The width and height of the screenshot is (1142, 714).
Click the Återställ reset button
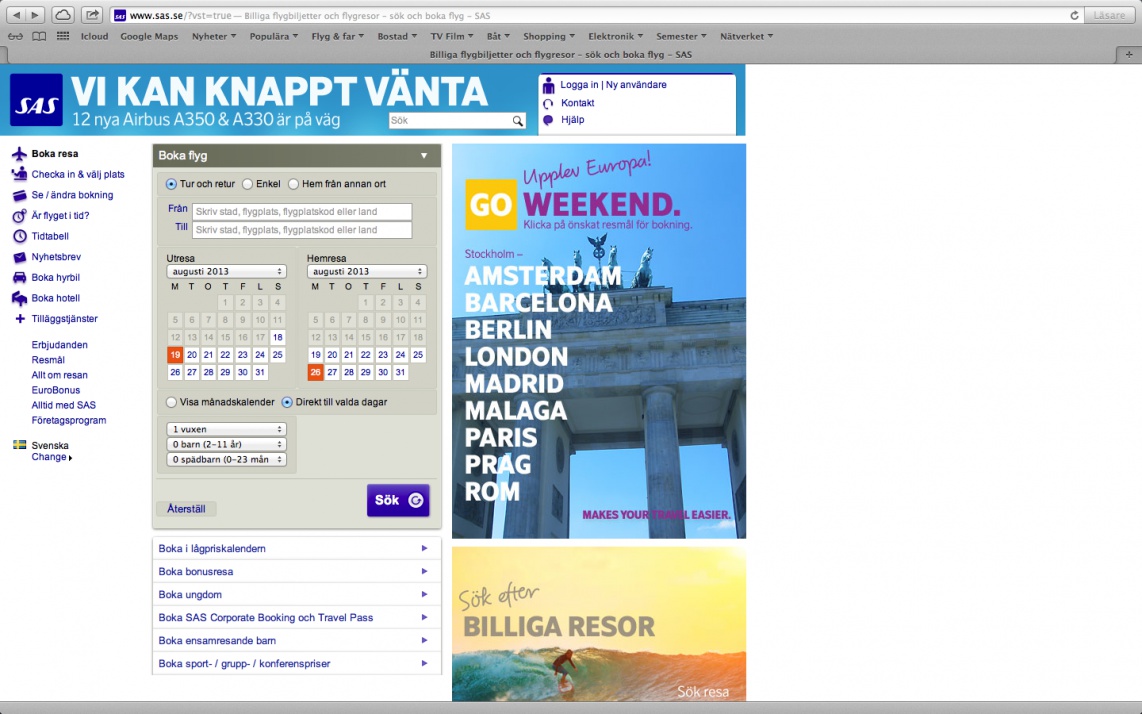[x=186, y=509]
